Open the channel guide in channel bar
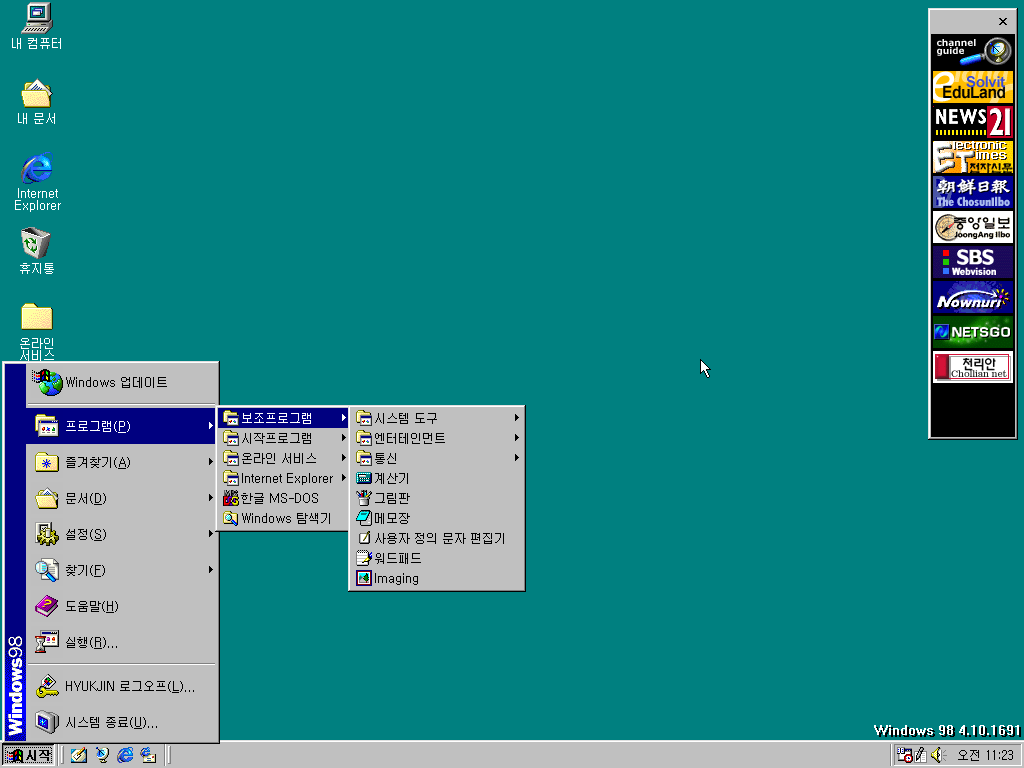The image size is (1024, 768). click(972, 51)
